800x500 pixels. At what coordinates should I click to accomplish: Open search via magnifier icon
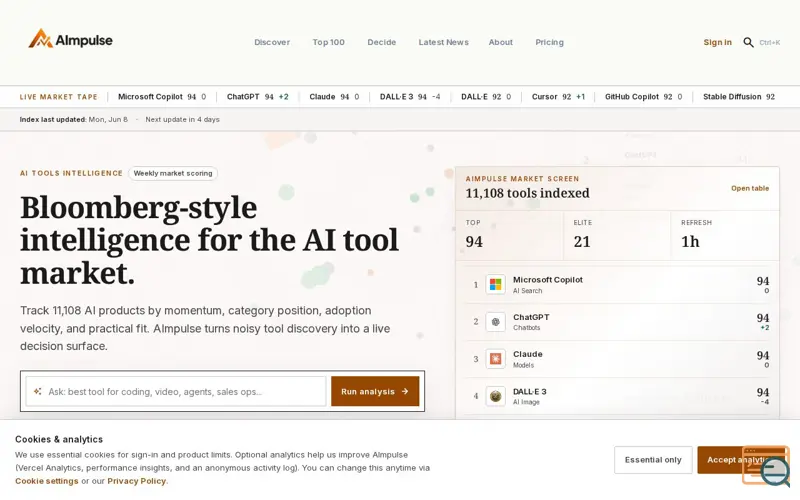coord(748,42)
